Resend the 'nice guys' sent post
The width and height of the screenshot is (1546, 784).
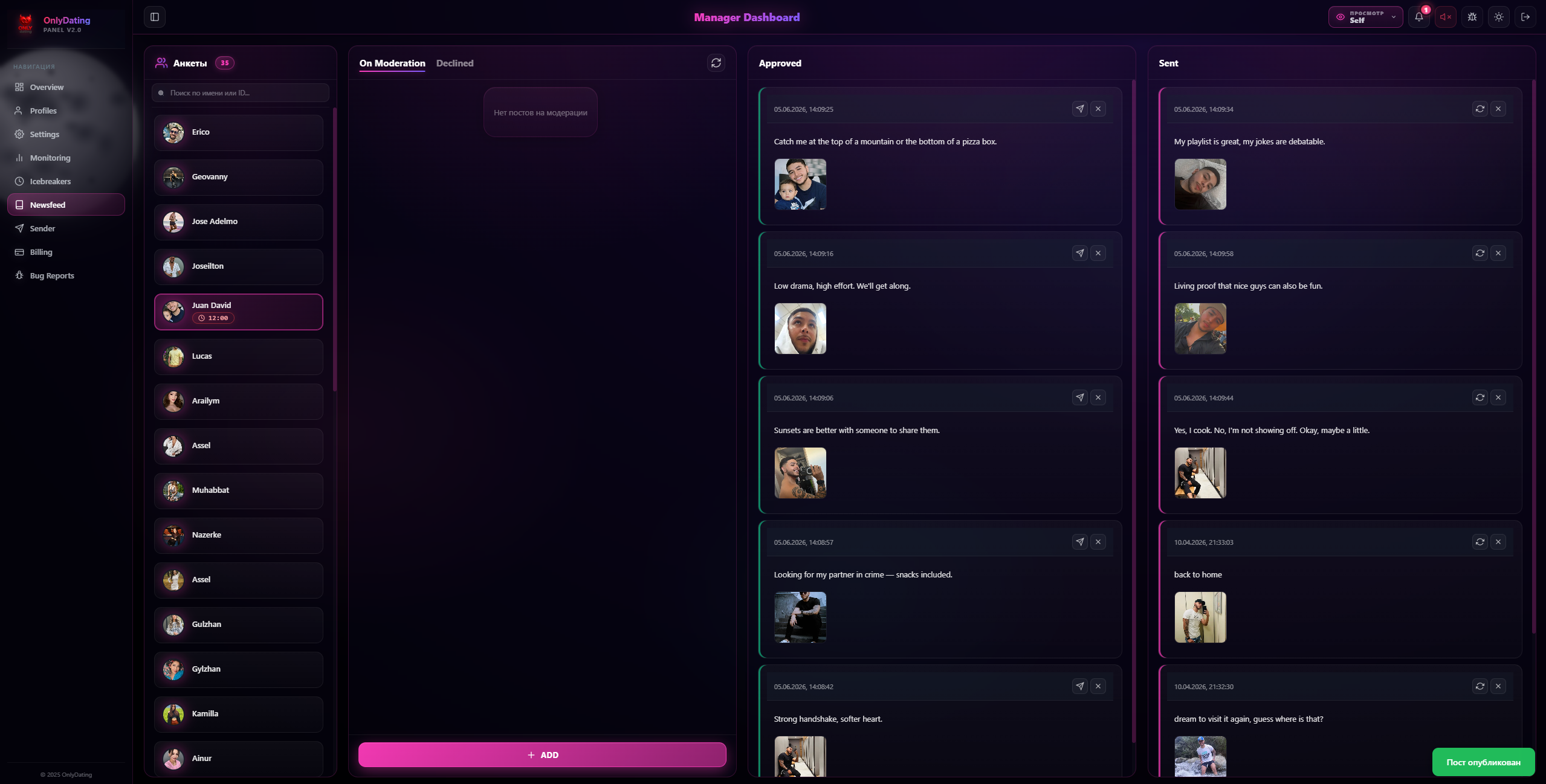click(x=1480, y=253)
